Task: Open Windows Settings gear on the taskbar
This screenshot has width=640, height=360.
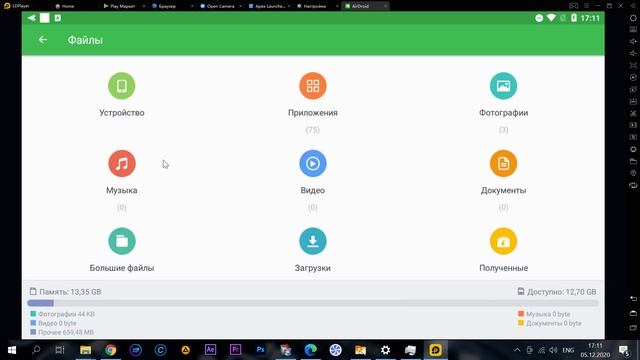Action: 385,350
